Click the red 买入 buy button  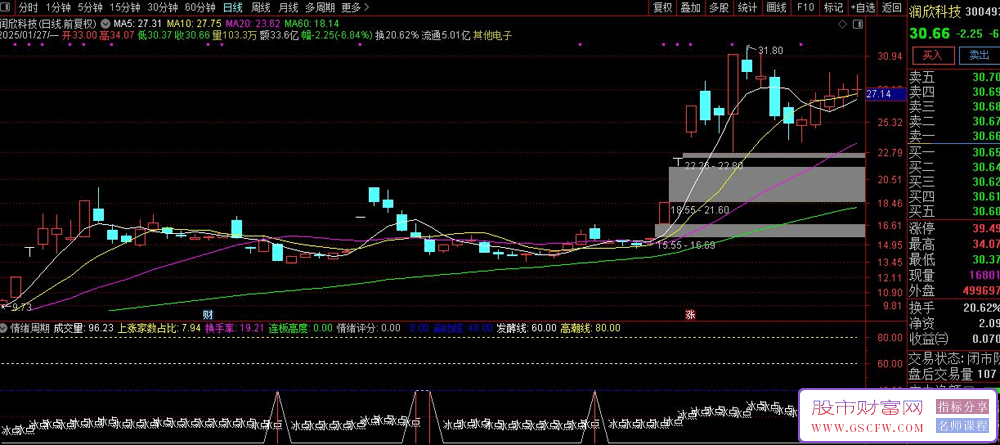(x=932, y=55)
